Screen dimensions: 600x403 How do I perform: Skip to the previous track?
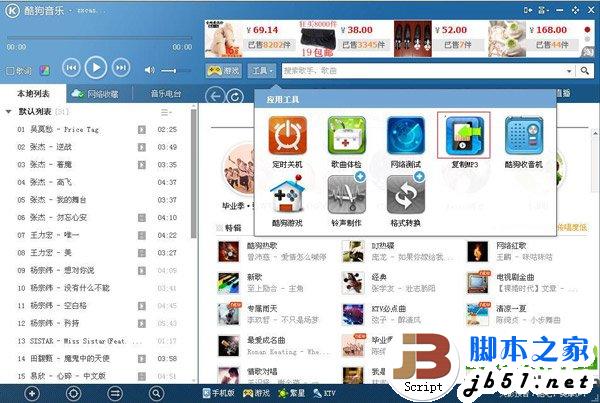pyautogui.click(x=71, y=68)
